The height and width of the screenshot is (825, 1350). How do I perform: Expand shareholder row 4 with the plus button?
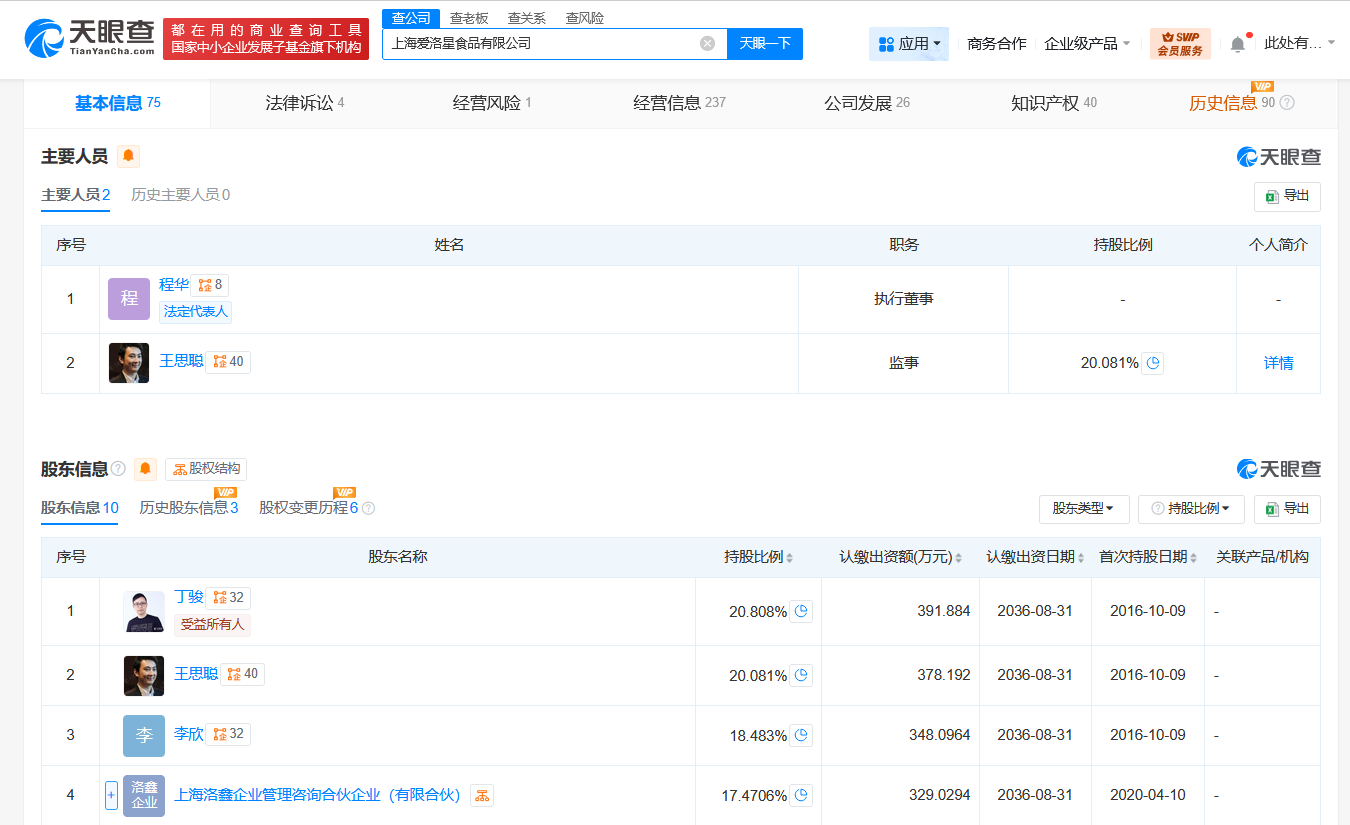tap(110, 795)
